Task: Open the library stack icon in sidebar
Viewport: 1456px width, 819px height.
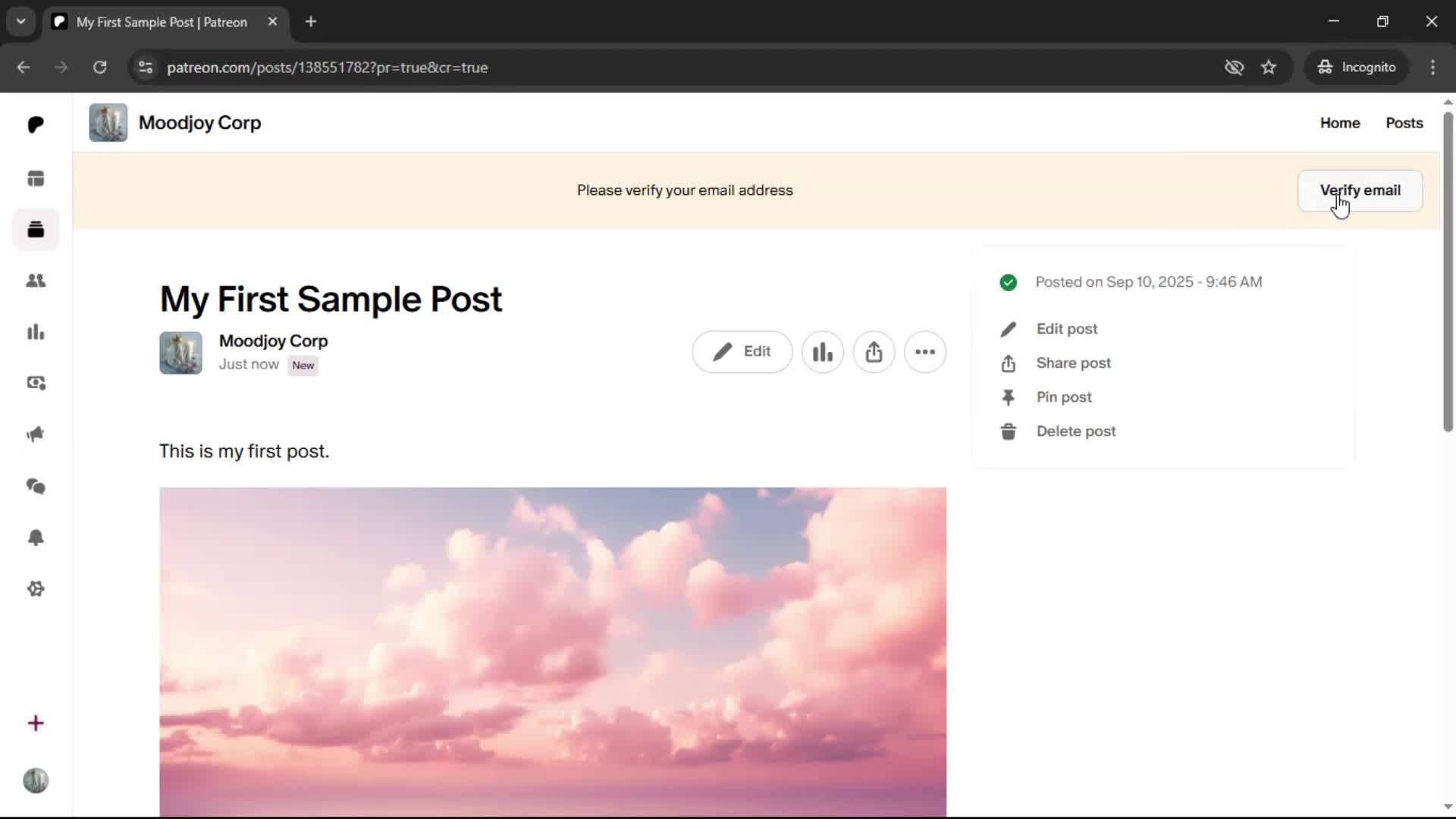Action: (36, 230)
